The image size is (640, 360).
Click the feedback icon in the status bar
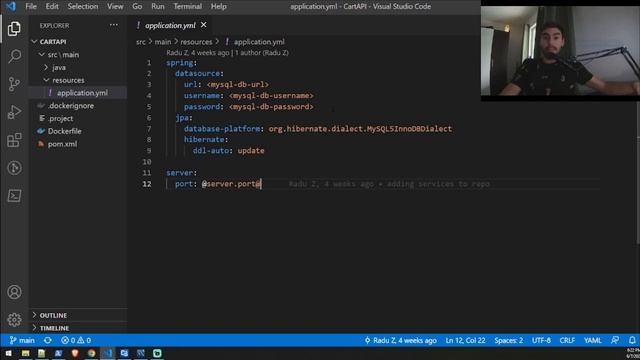coord(615,340)
